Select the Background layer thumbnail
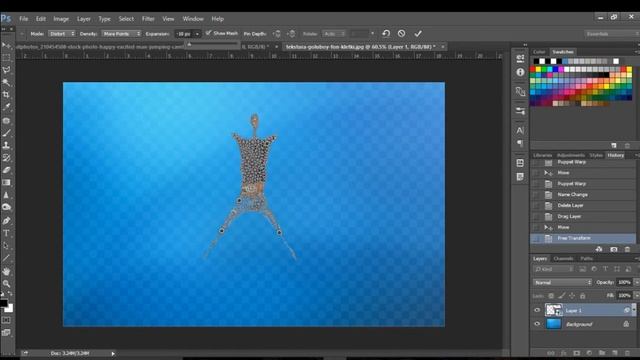The image size is (640, 360). 554,324
